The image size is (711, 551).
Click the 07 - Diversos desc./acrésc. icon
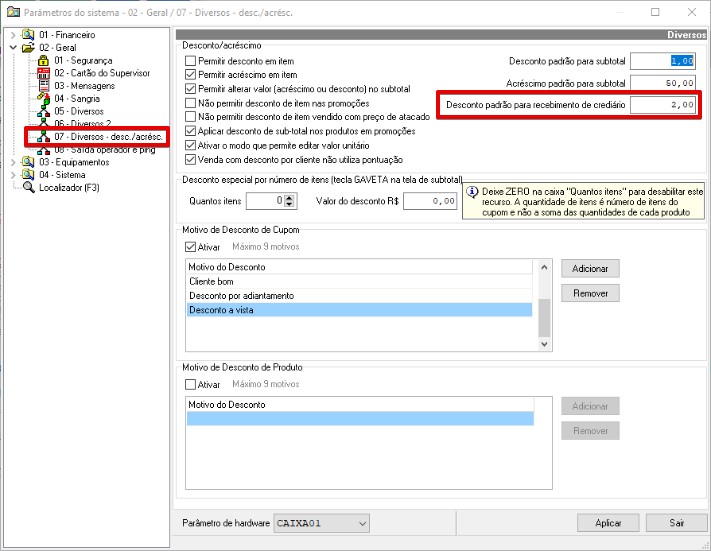44,137
